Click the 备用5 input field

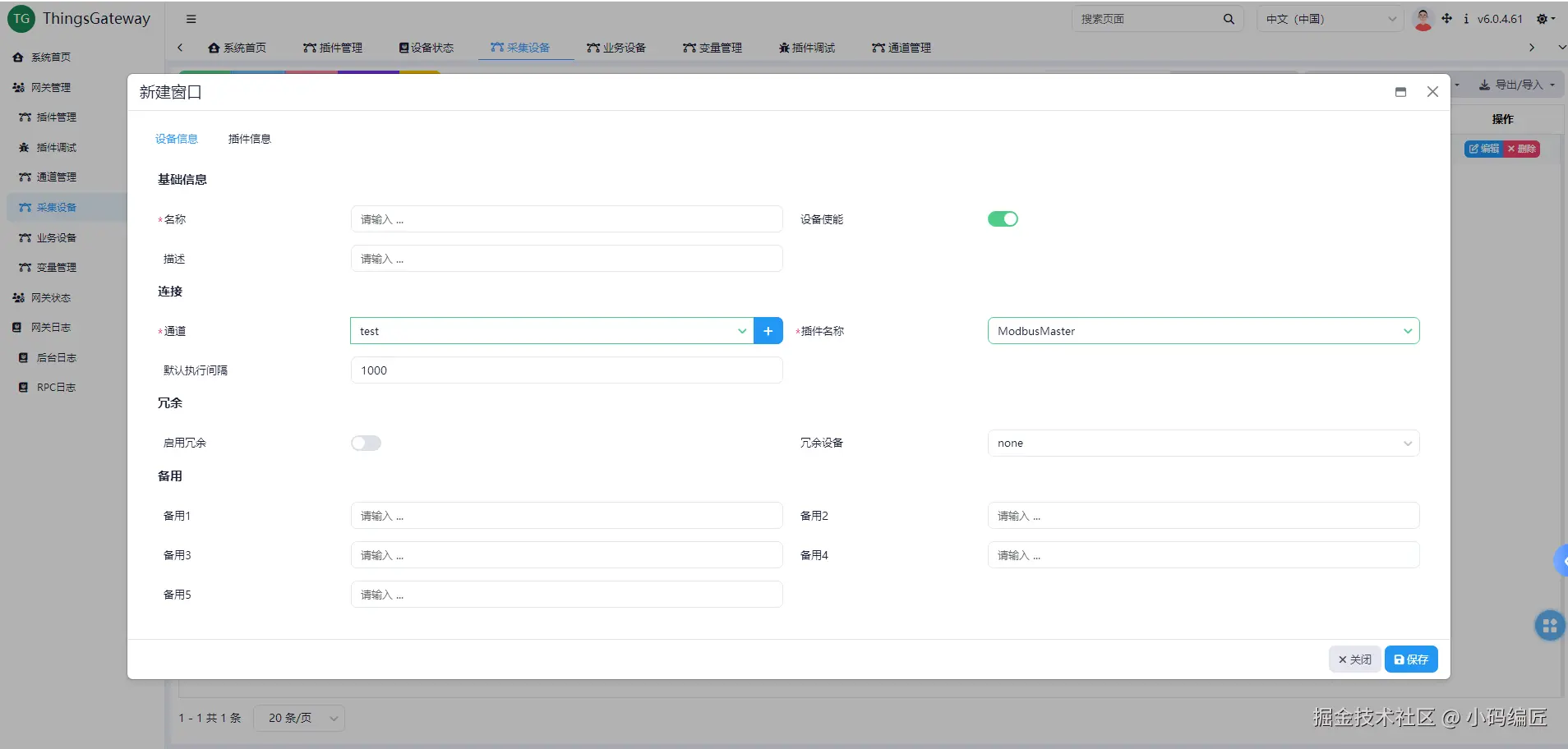(x=566, y=595)
